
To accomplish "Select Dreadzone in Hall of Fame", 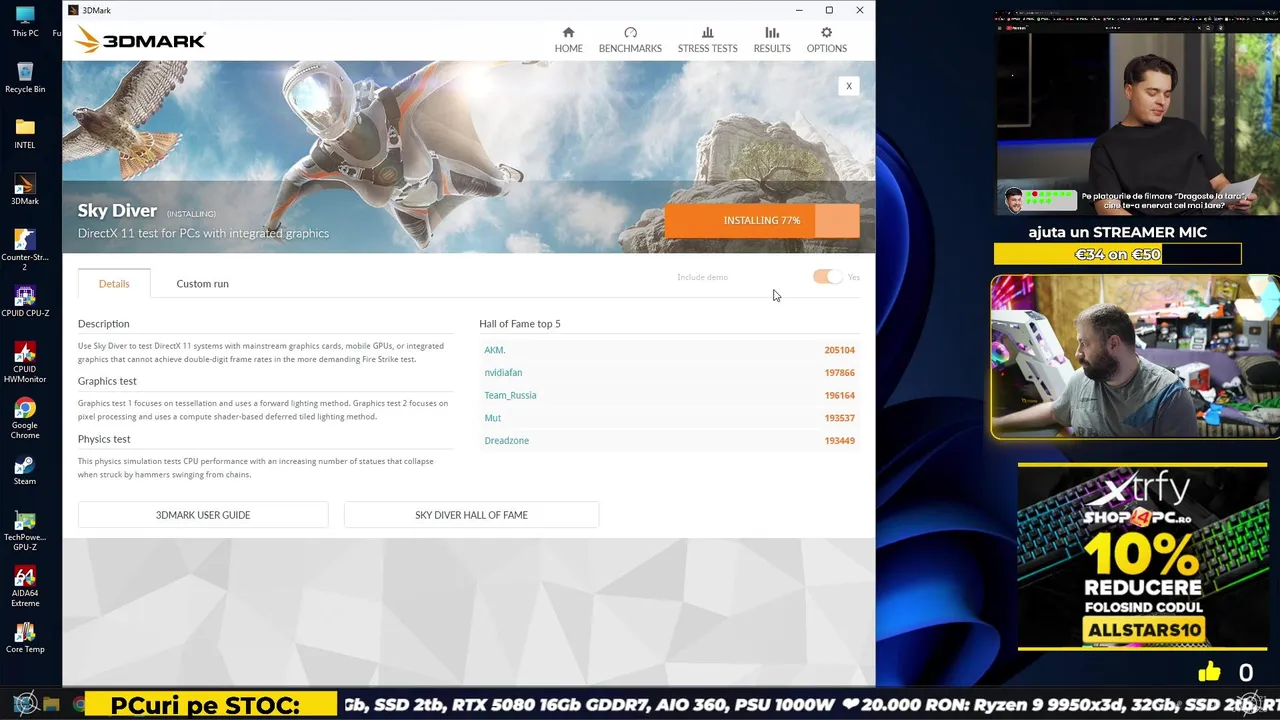I will [x=506, y=441].
